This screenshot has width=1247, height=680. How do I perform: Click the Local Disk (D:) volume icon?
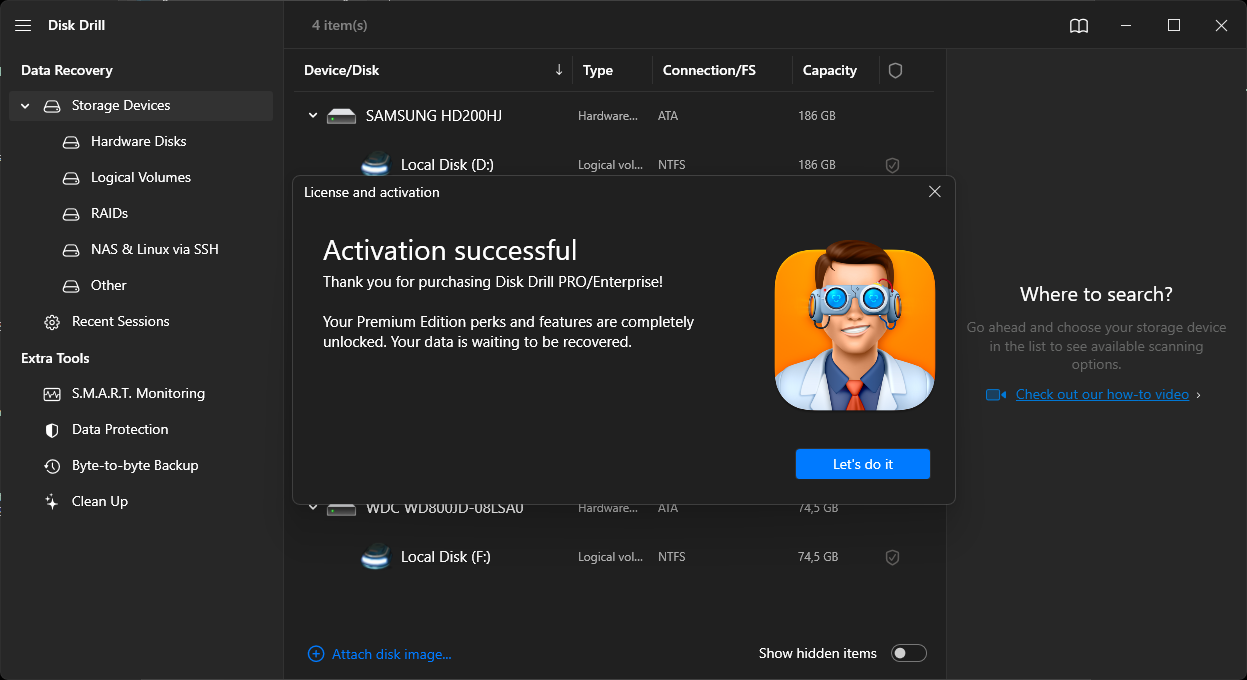tap(375, 165)
